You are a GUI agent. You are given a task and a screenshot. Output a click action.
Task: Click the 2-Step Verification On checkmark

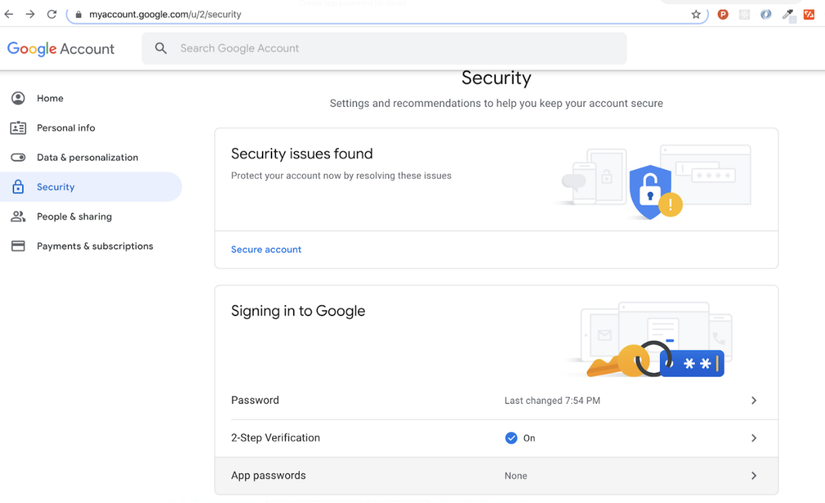pos(511,438)
